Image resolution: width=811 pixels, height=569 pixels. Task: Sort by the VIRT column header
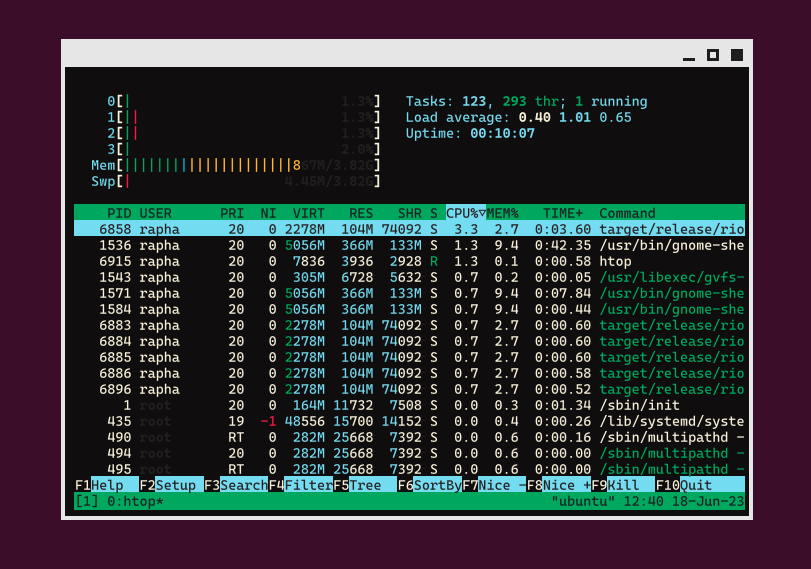tap(308, 213)
